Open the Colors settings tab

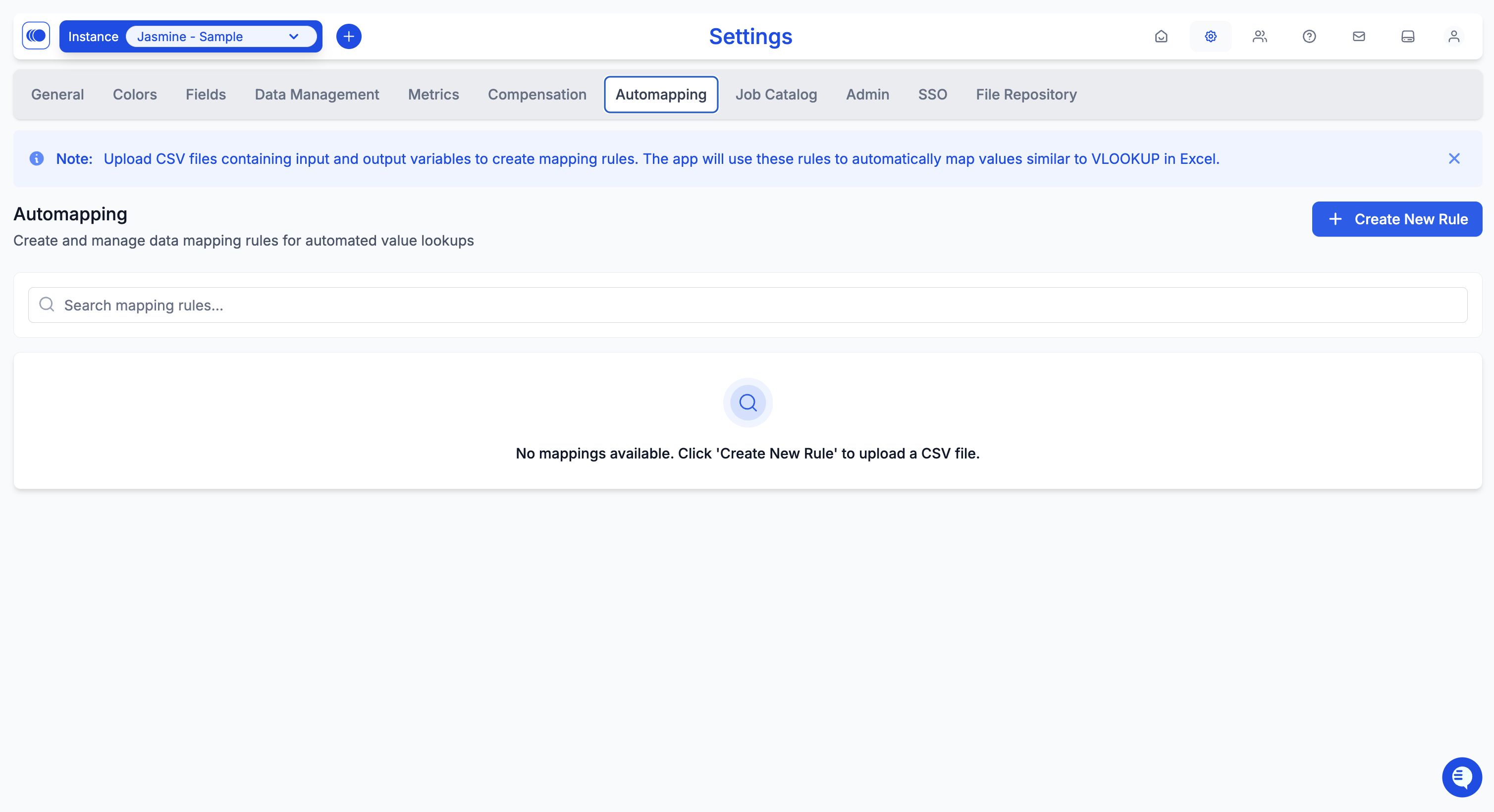coord(135,95)
